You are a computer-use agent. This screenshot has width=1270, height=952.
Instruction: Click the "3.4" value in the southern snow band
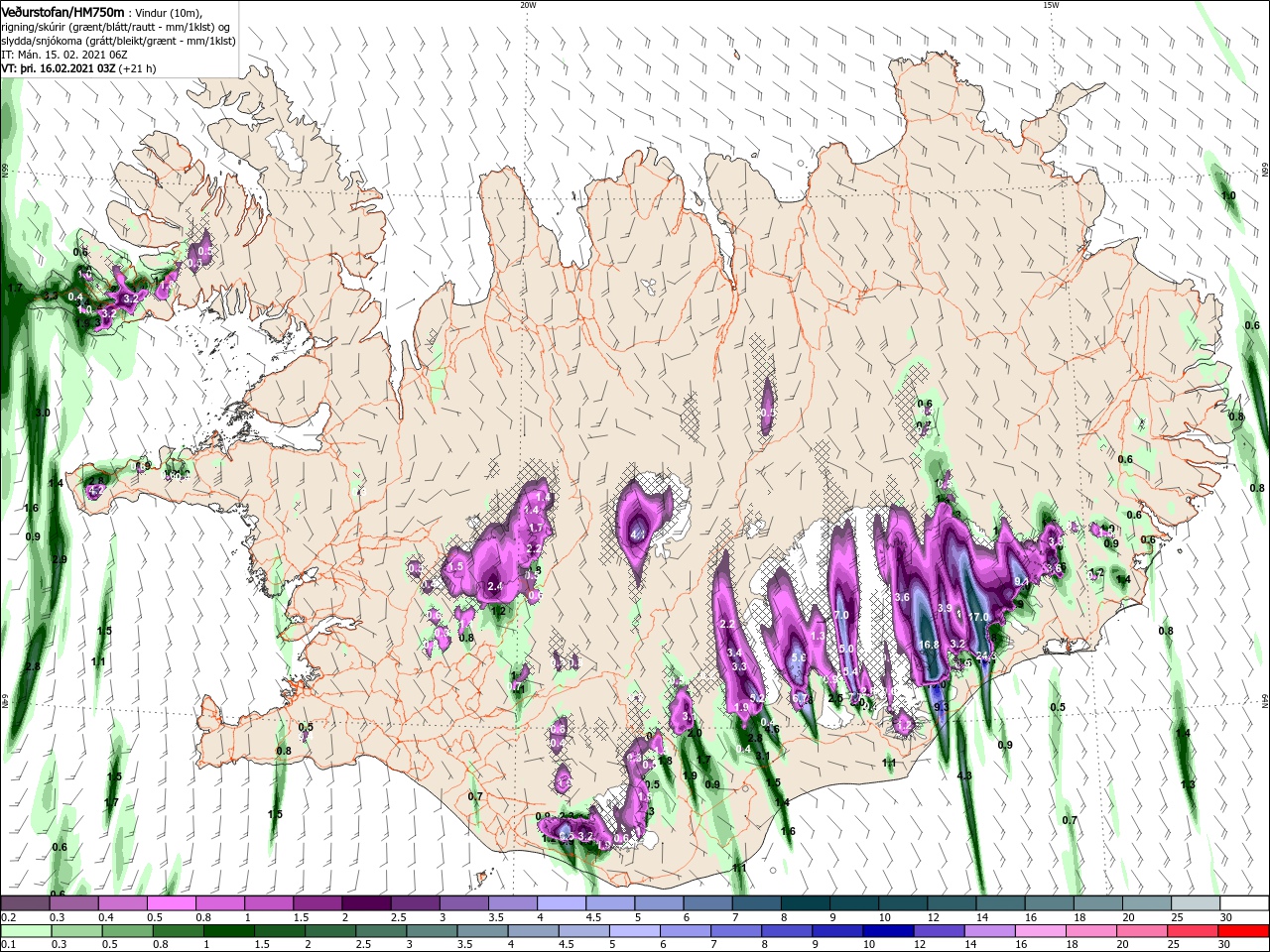point(735,653)
